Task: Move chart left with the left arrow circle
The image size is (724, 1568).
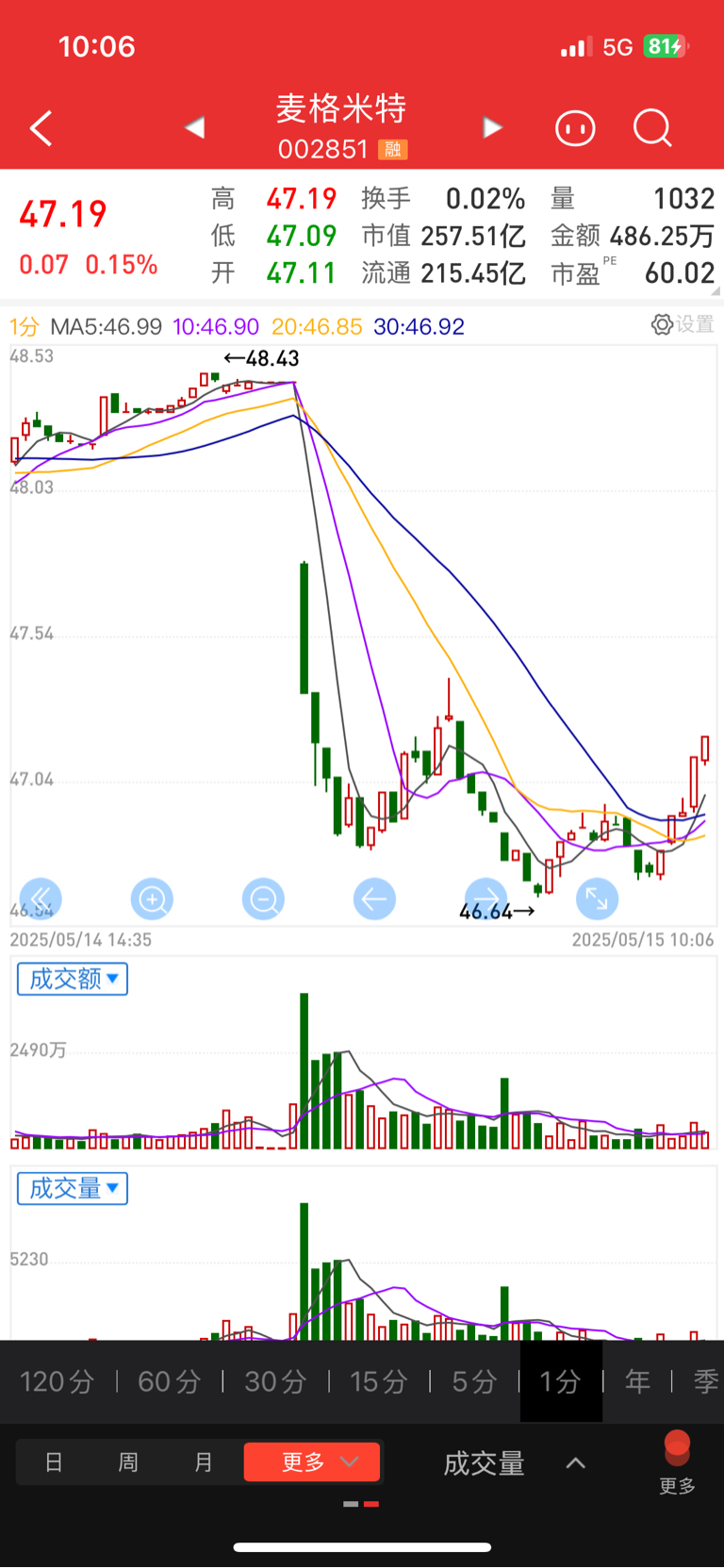Action: [x=374, y=900]
